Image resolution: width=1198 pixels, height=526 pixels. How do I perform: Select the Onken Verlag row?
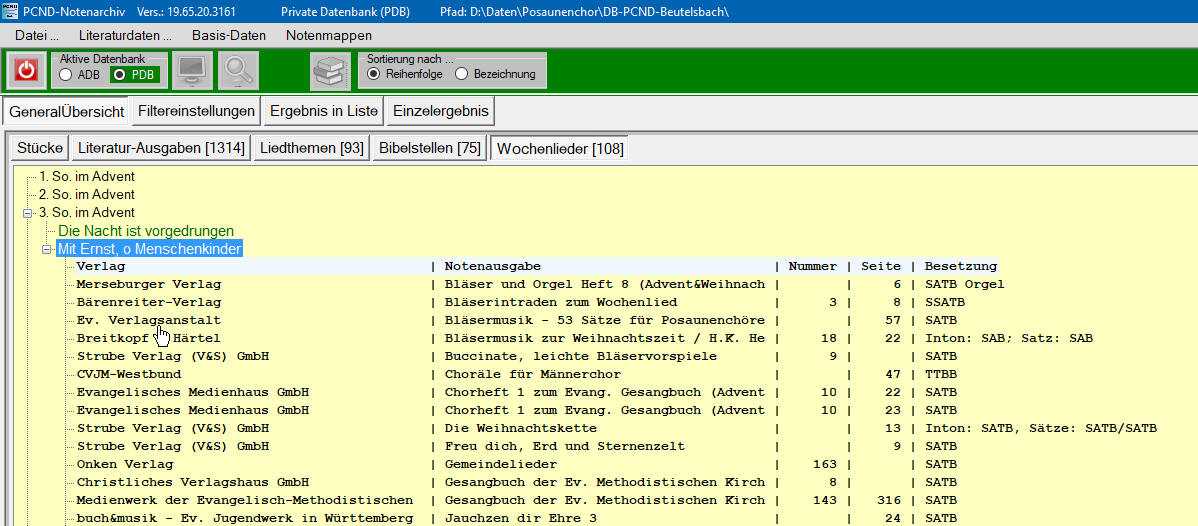pyautogui.click(x=516, y=464)
